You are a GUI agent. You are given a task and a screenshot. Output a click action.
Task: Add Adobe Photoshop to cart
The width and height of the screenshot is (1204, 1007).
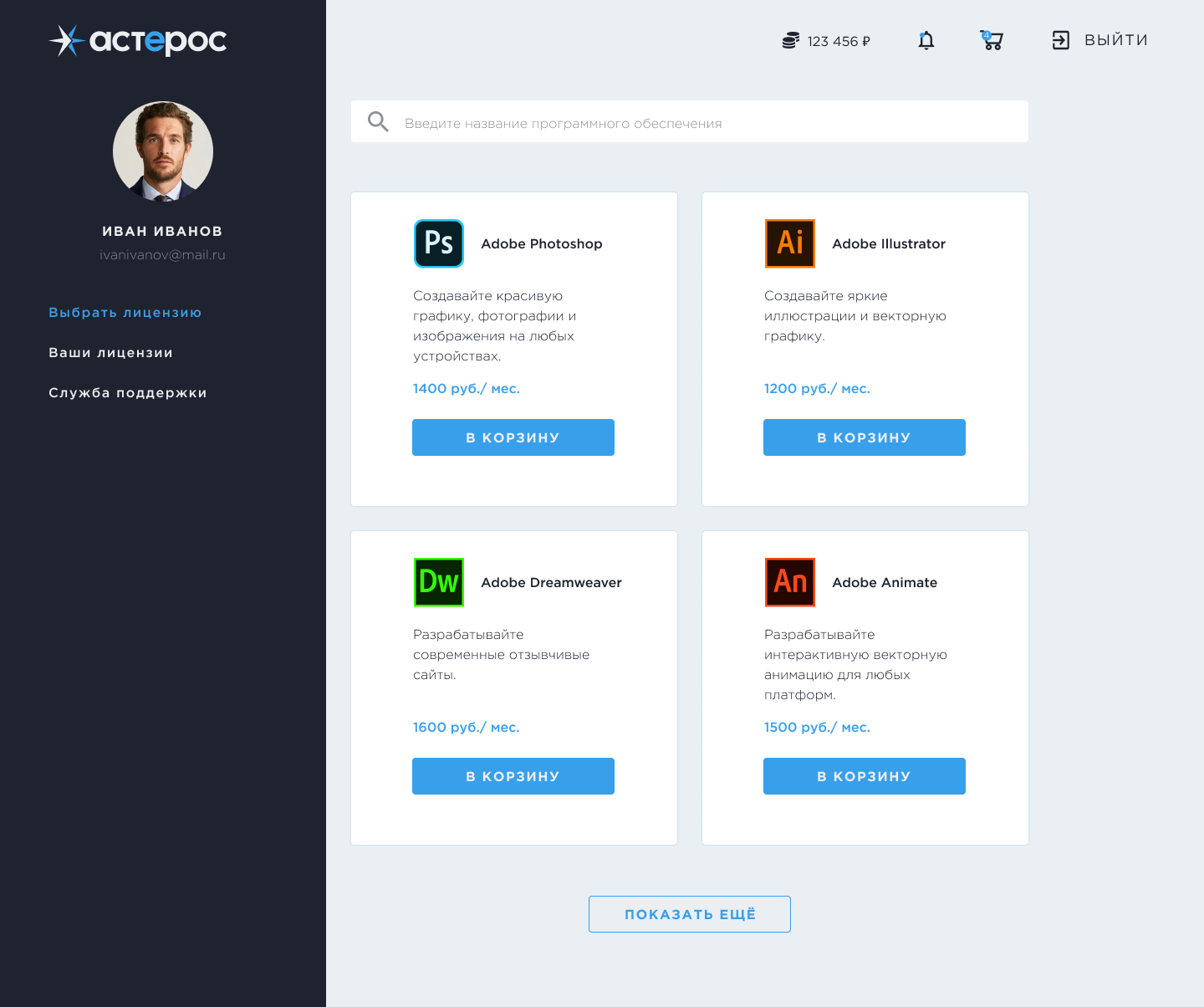tap(513, 437)
